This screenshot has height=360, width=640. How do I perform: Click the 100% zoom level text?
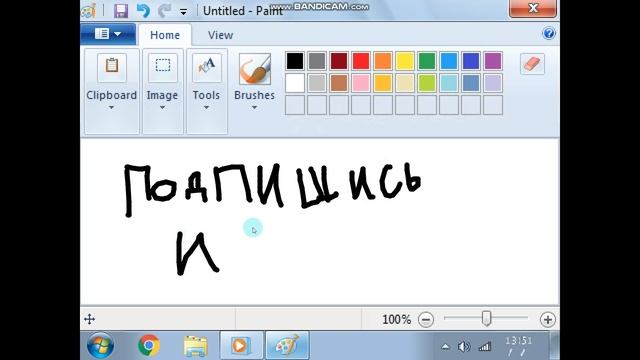pyautogui.click(x=396, y=319)
